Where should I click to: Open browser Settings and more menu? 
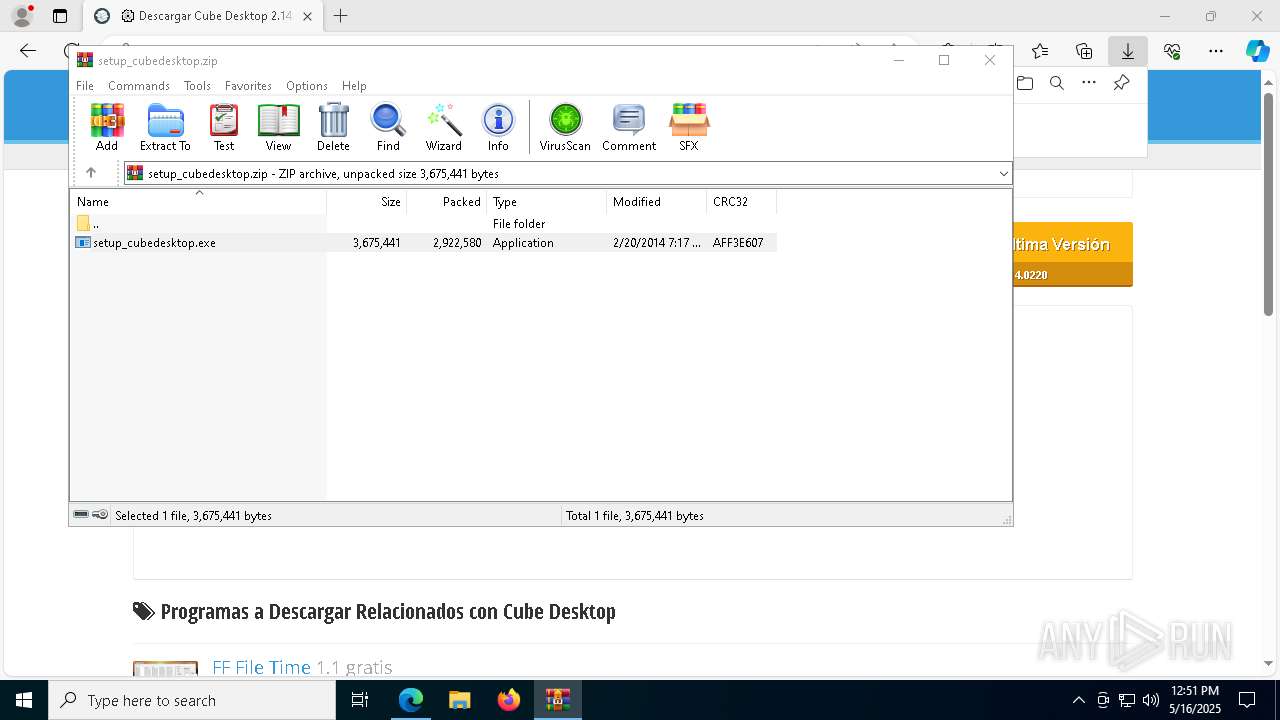click(x=1216, y=51)
